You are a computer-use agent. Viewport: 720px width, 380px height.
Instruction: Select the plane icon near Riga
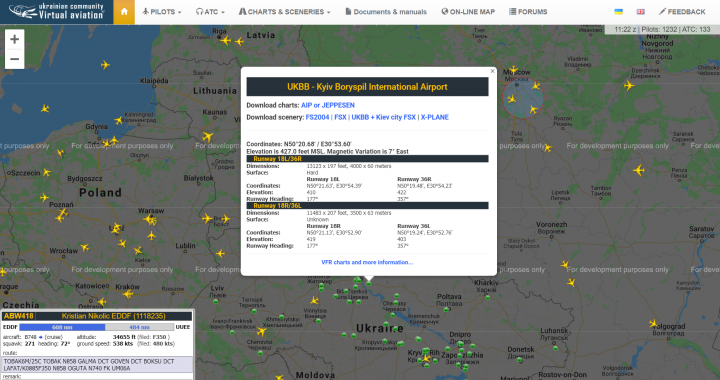point(225,40)
